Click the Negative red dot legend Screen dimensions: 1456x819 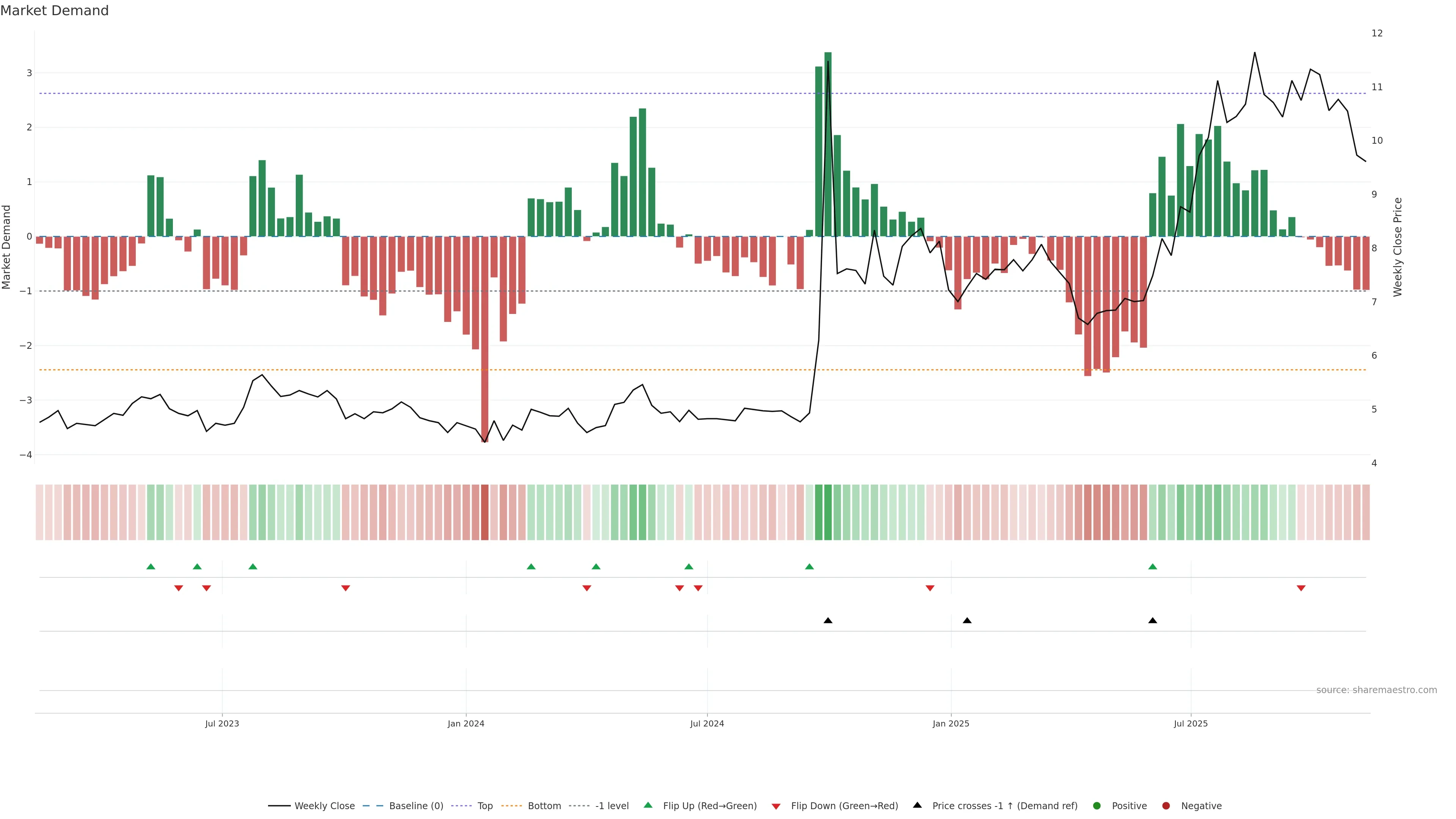[x=1166, y=806]
